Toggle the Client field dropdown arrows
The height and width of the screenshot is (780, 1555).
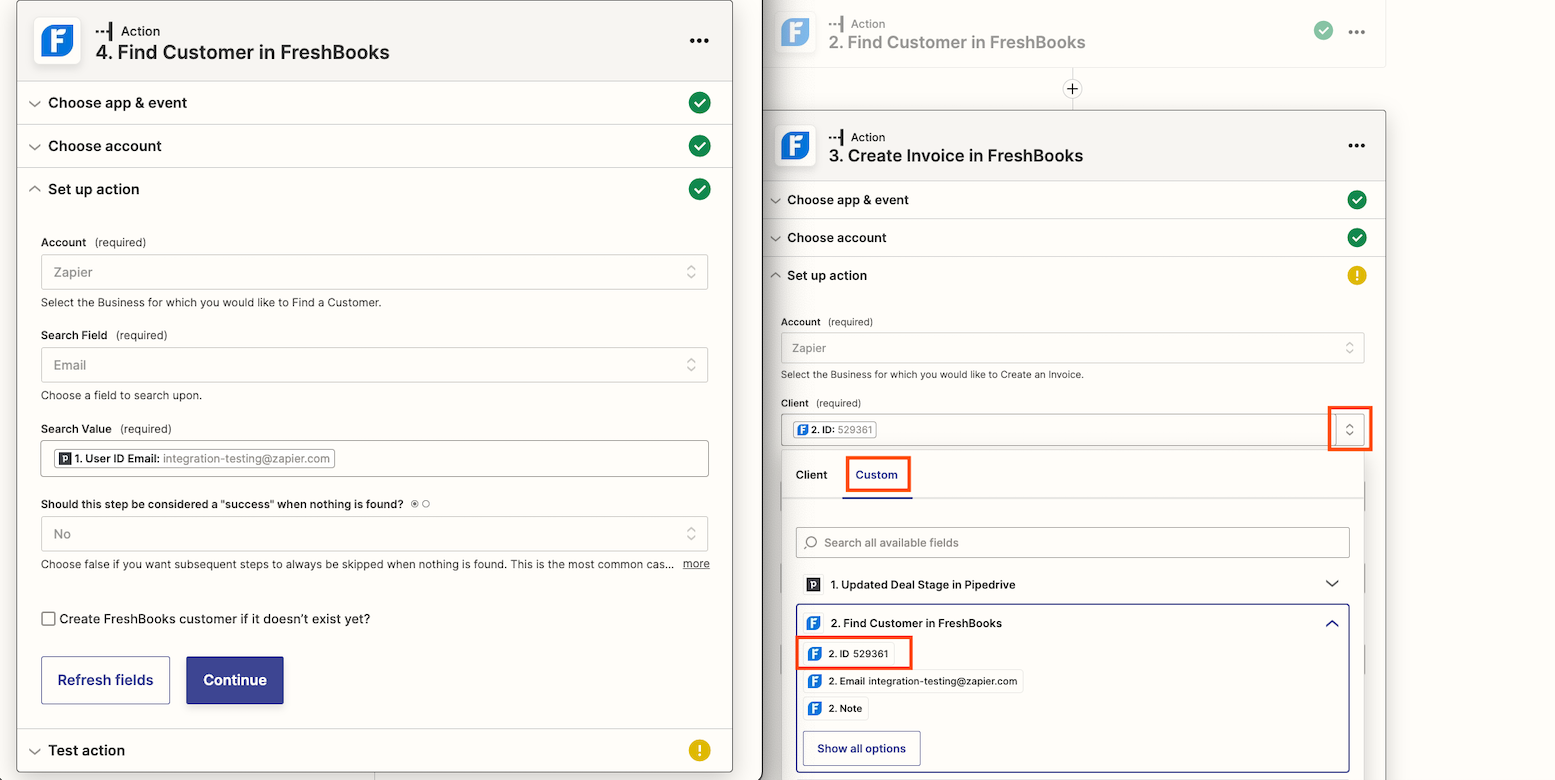[1349, 430]
